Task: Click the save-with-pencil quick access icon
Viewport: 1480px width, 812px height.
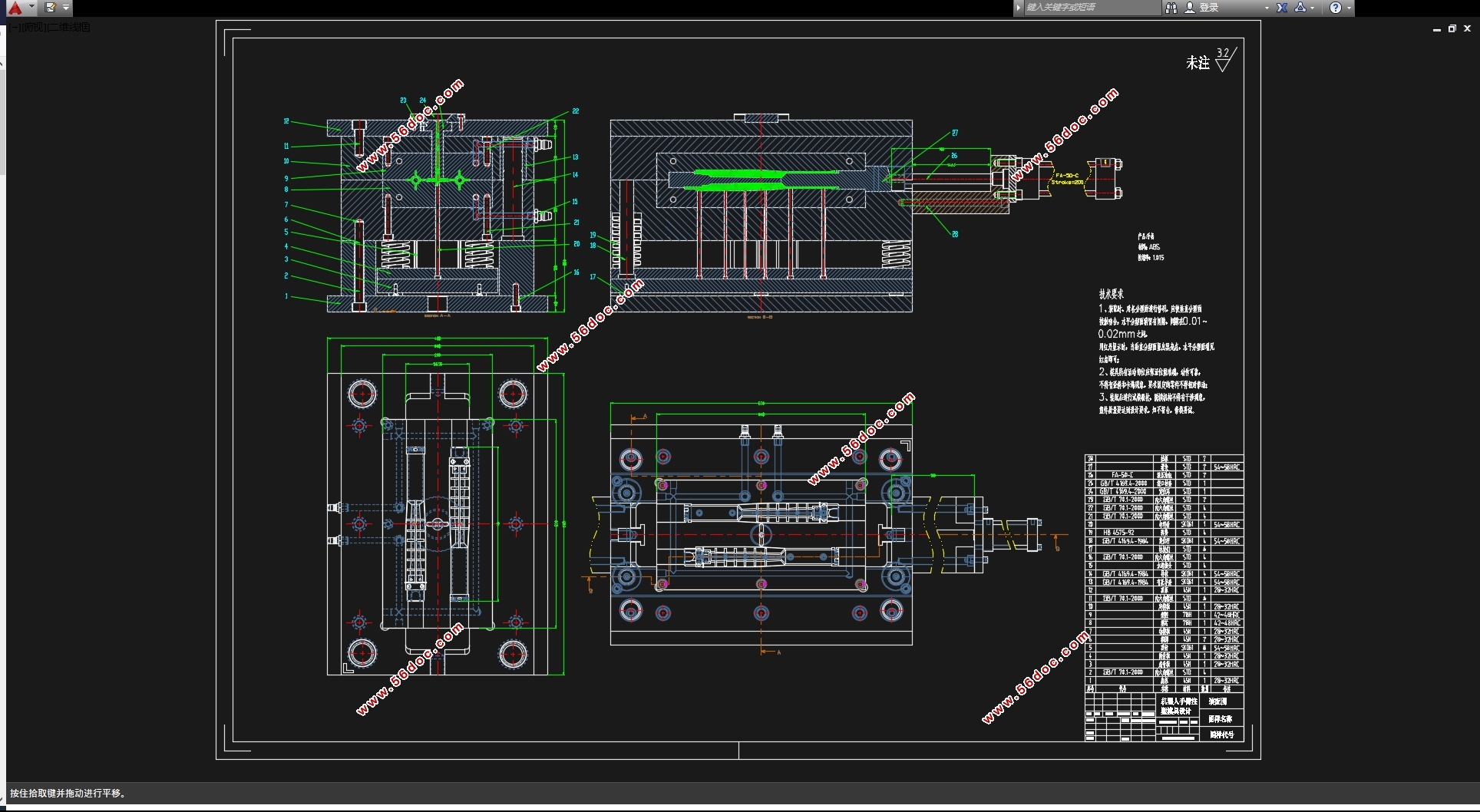Action: point(50,8)
